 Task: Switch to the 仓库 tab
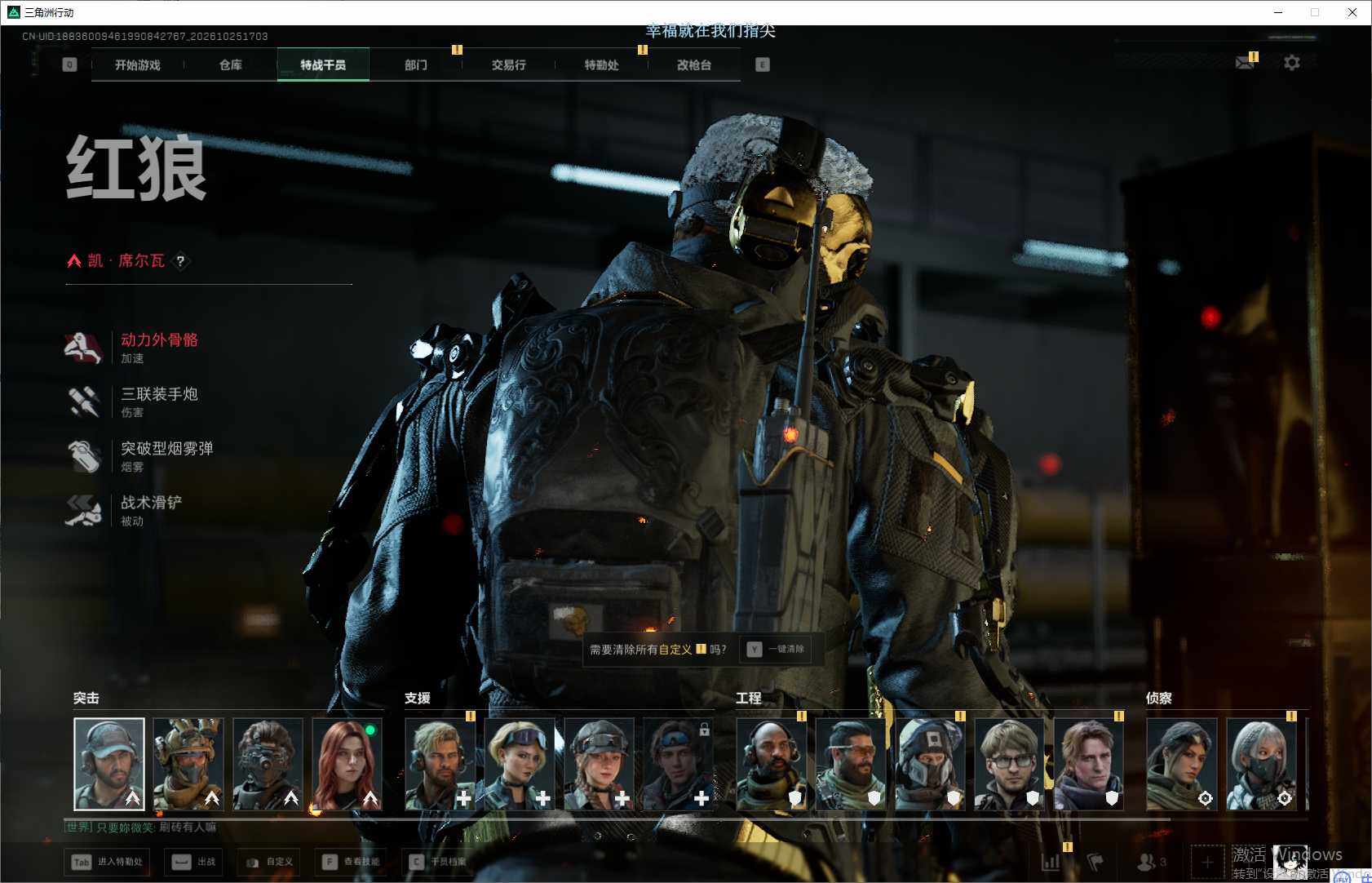tap(231, 64)
